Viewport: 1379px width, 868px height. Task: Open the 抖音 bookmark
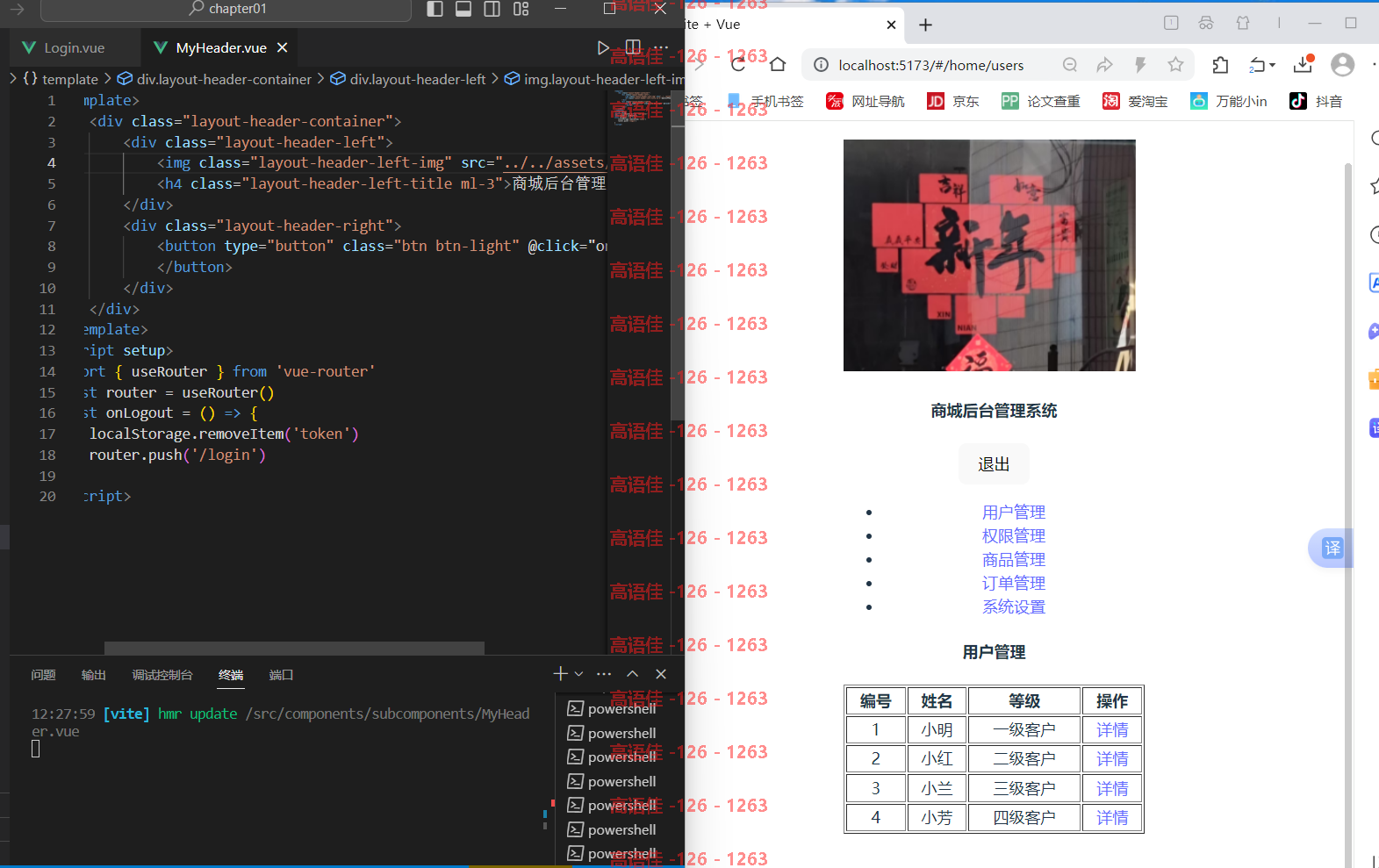(1316, 101)
